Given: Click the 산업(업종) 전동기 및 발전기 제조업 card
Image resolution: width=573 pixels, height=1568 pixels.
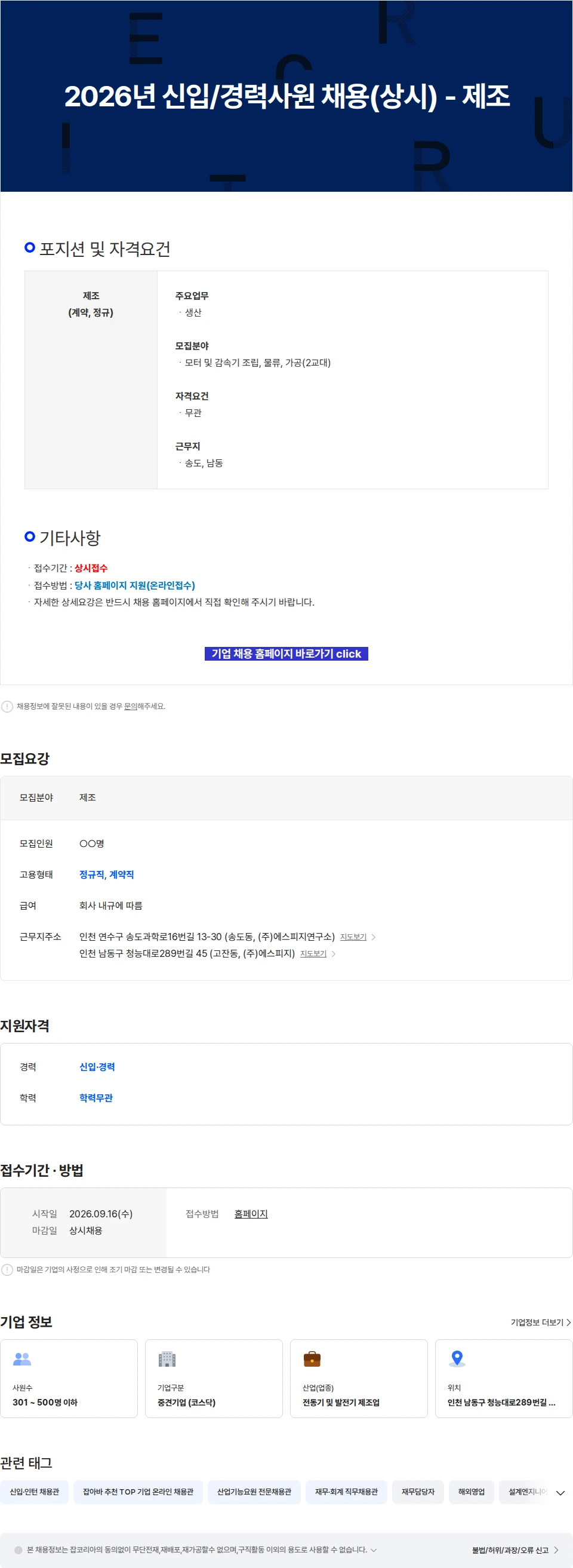Looking at the screenshot, I should (359, 1379).
